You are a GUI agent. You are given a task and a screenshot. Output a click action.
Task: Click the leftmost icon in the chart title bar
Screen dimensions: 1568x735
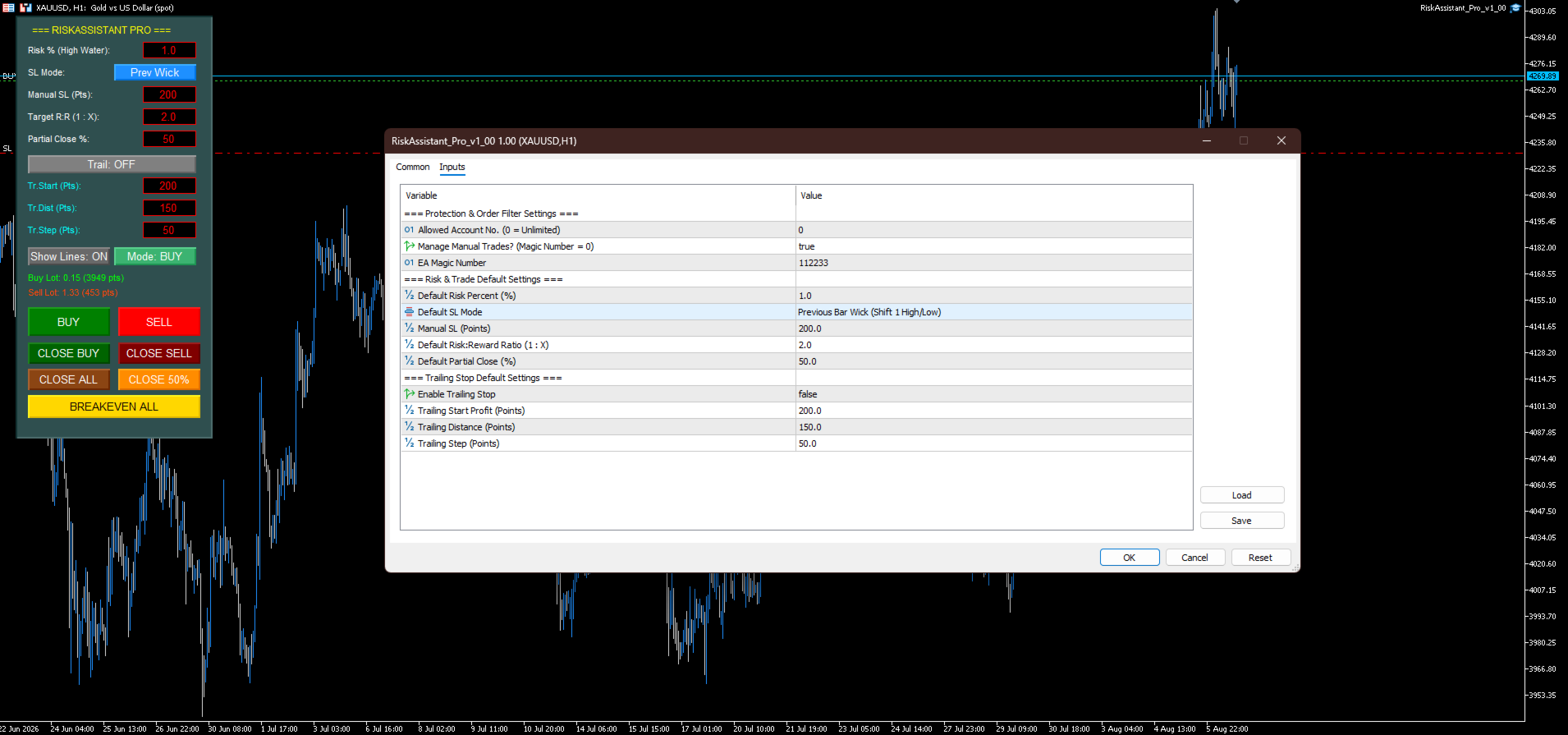pos(8,8)
